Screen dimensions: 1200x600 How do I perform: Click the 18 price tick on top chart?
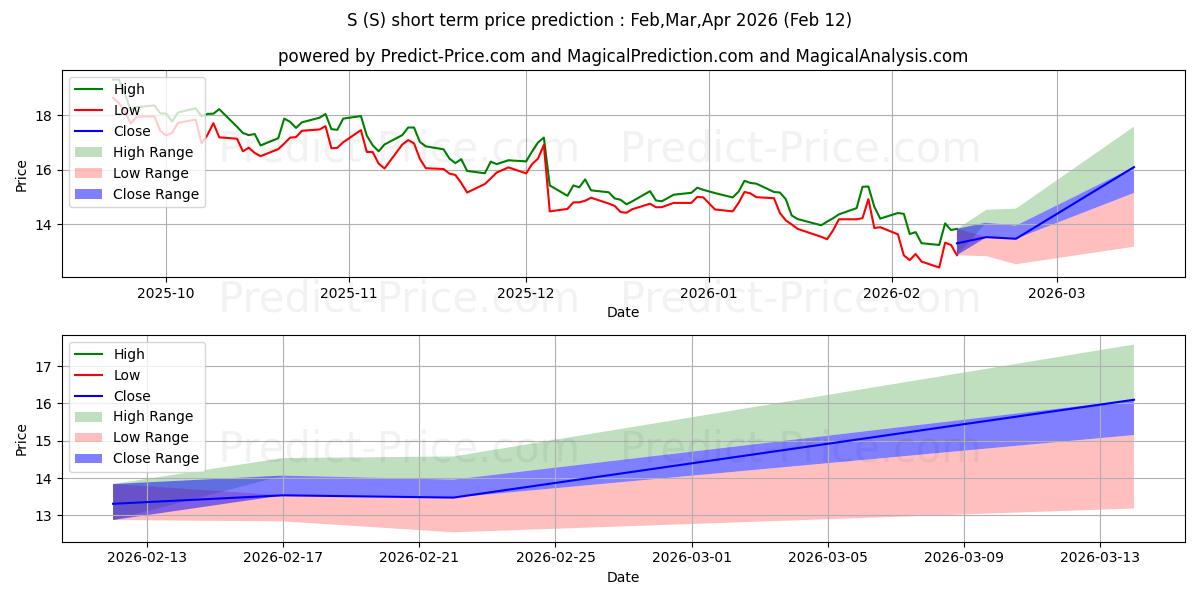pos(44,116)
